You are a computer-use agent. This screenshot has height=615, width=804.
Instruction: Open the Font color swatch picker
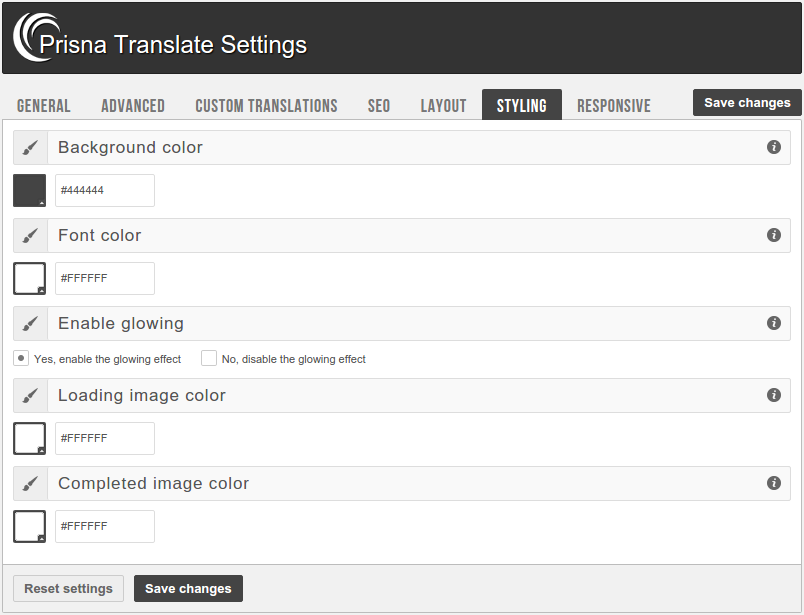click(x=29, y=279)
